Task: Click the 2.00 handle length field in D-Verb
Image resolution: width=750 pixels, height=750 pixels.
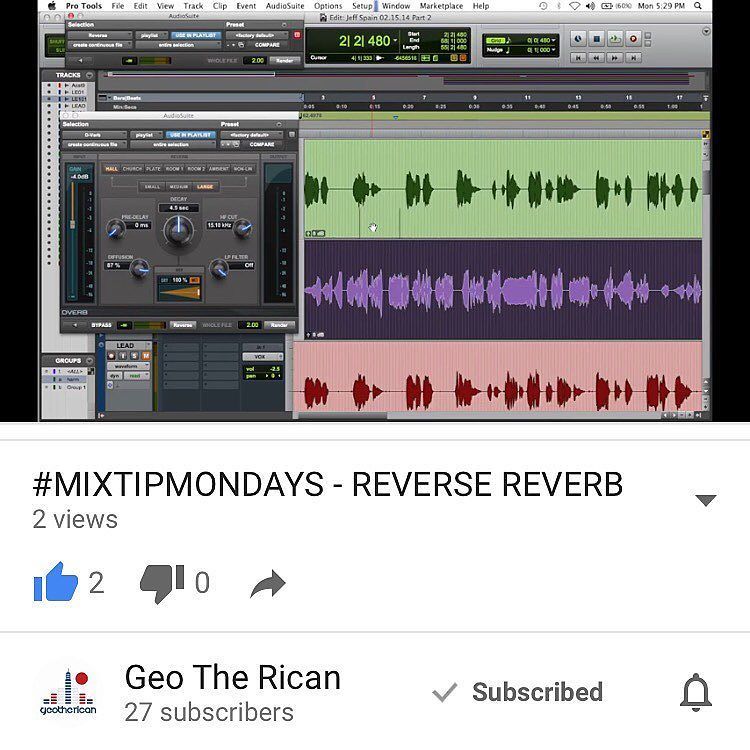Action: [x=252, y=325]
